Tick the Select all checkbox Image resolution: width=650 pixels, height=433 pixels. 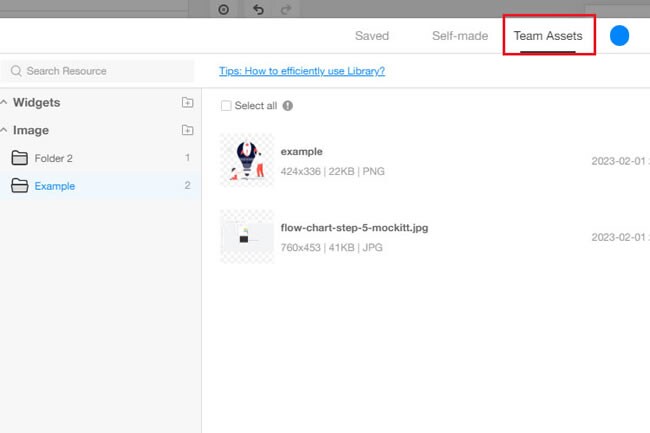pyautogui.click(x=226, y=106)
